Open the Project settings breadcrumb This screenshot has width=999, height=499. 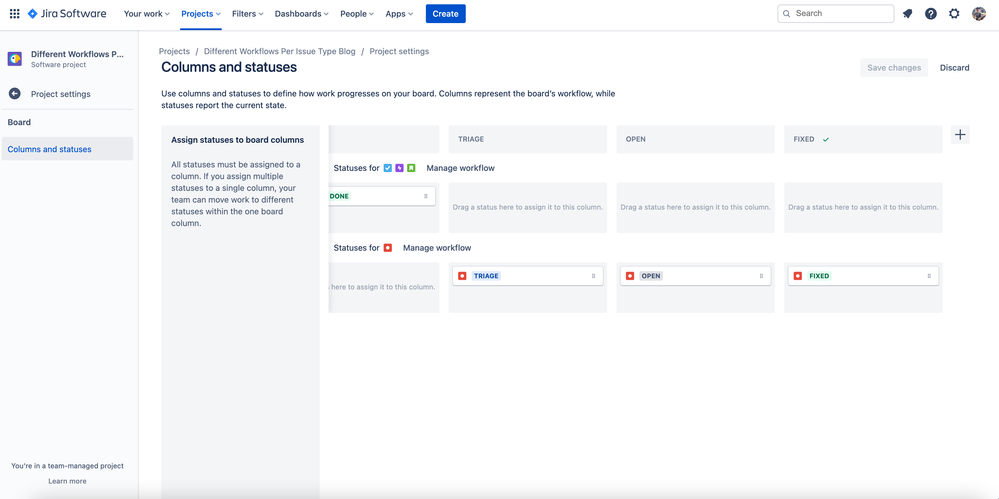[399, 52]
